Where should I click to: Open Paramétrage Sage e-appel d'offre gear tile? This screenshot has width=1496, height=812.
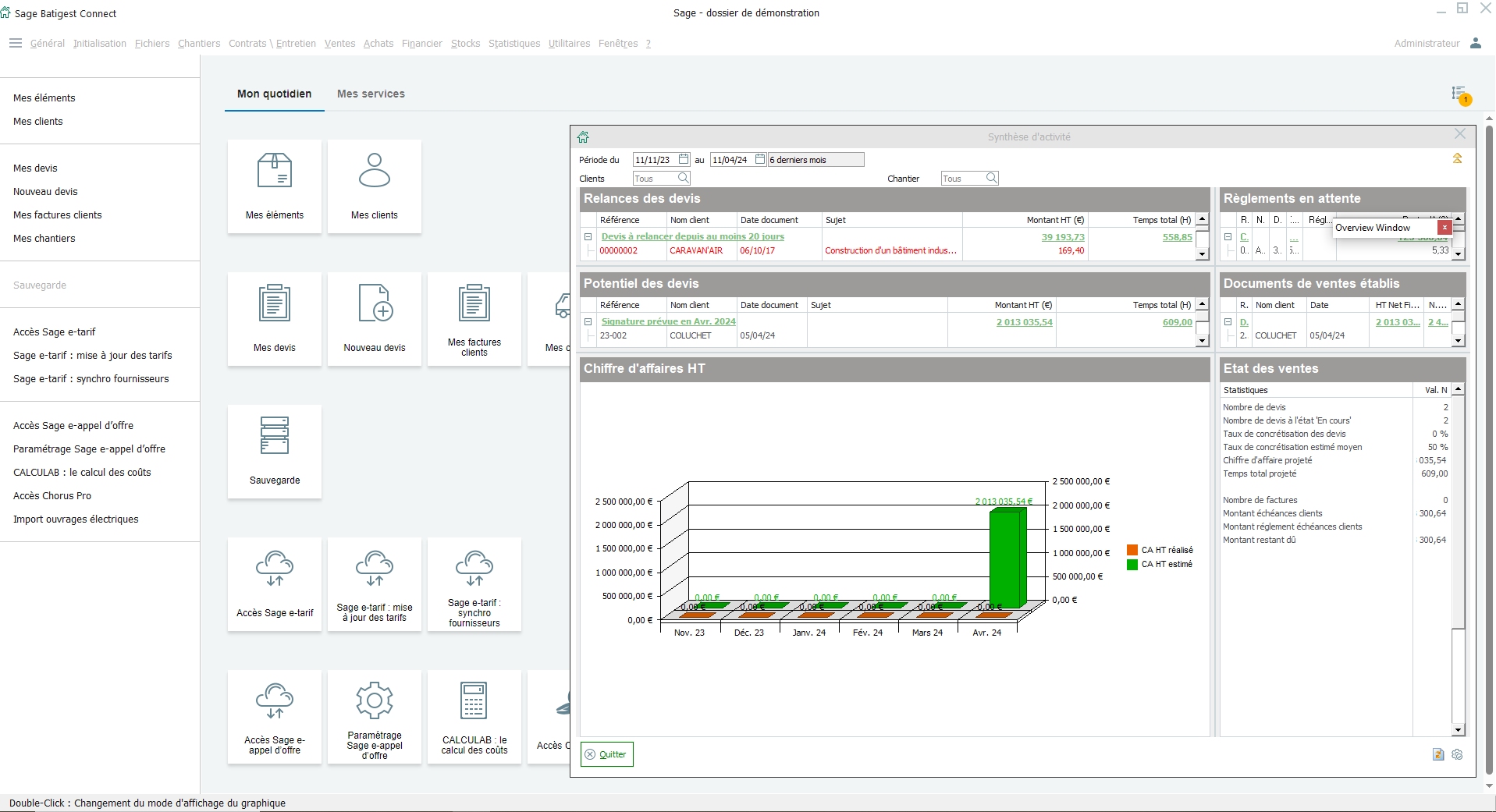pos(375,717)
